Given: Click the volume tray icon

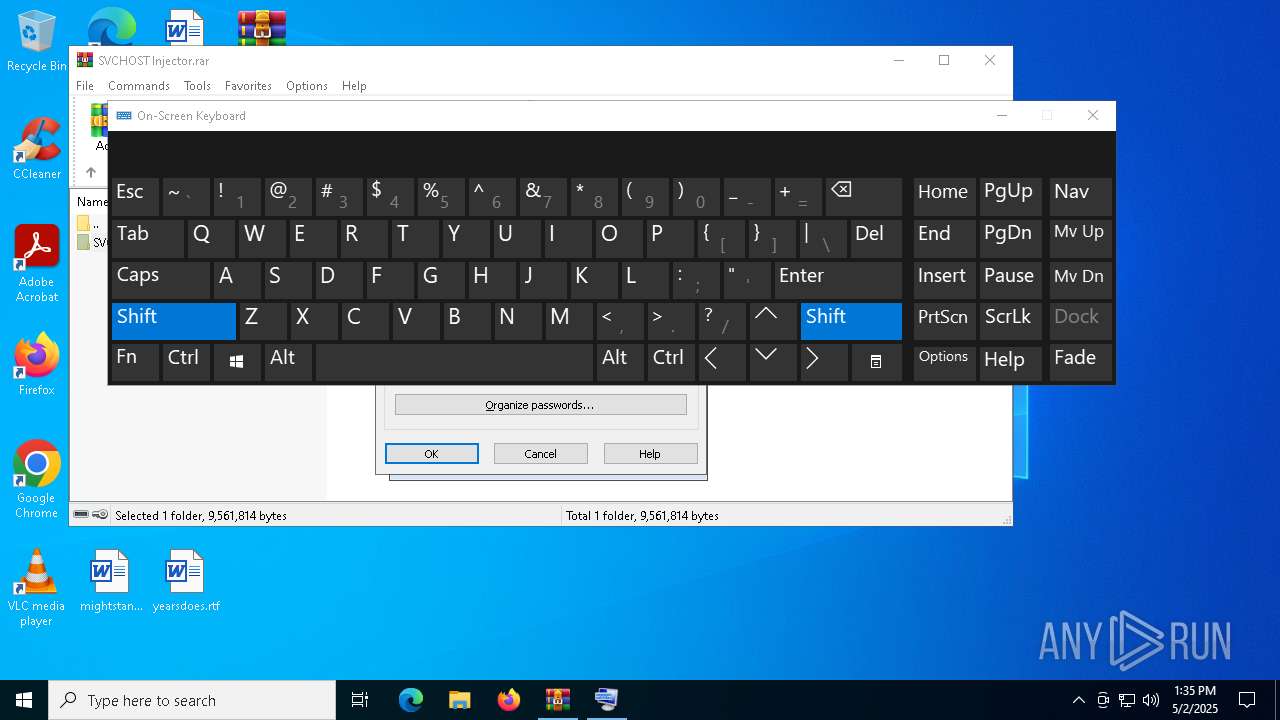Looking at the screenshot, I should click(1151, 700).
